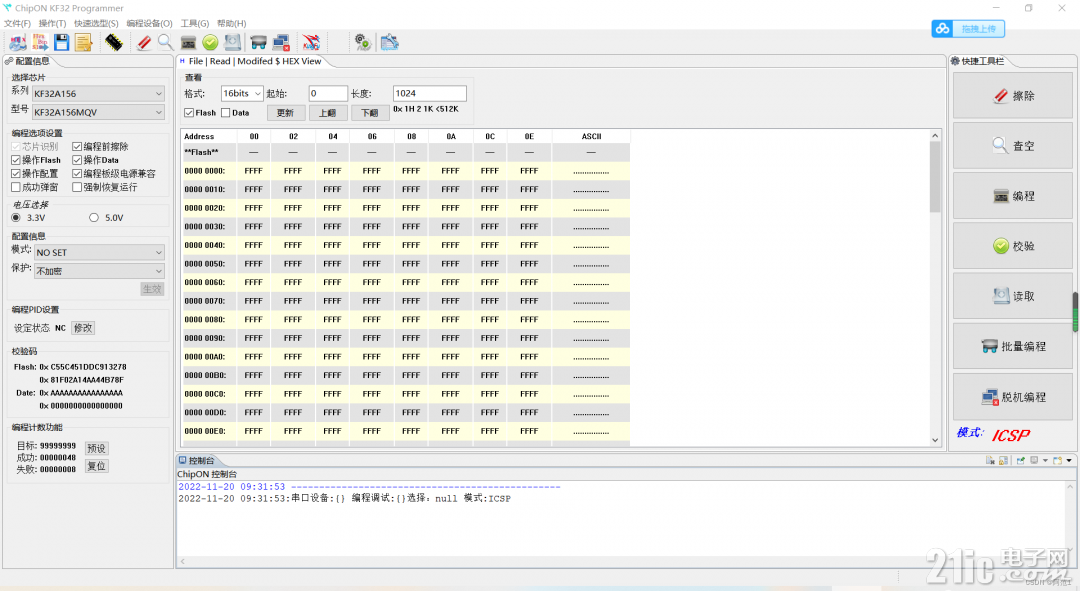Enable 成功弹窗 checkbox
The height and width of the screenshot is (591, 1080).
click(x=16, y=187)
